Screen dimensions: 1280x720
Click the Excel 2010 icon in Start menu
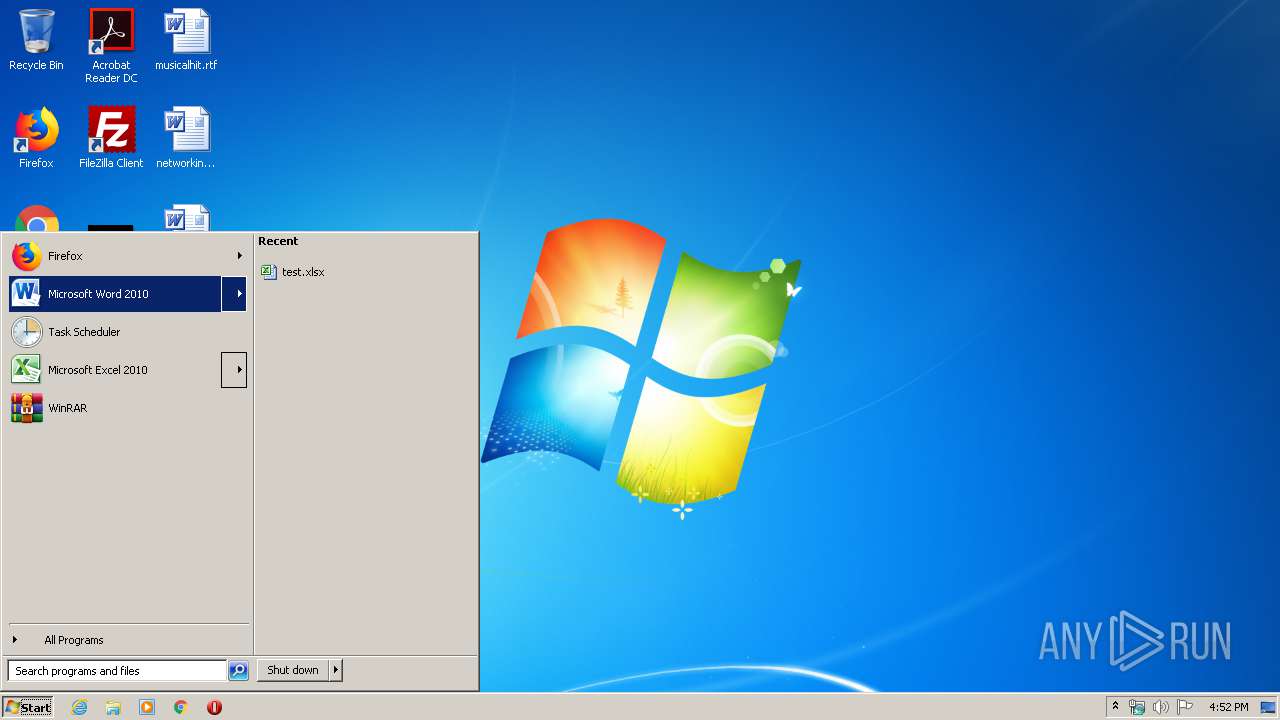[26, 370]
